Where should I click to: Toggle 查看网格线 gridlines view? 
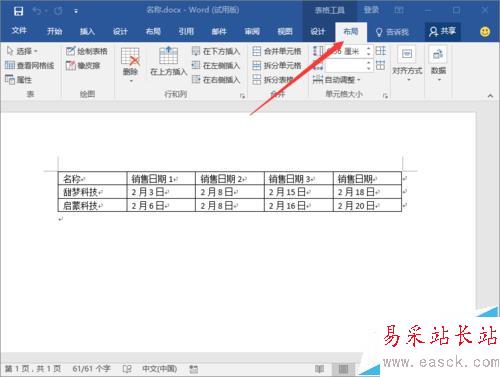(x=30, y=65)
